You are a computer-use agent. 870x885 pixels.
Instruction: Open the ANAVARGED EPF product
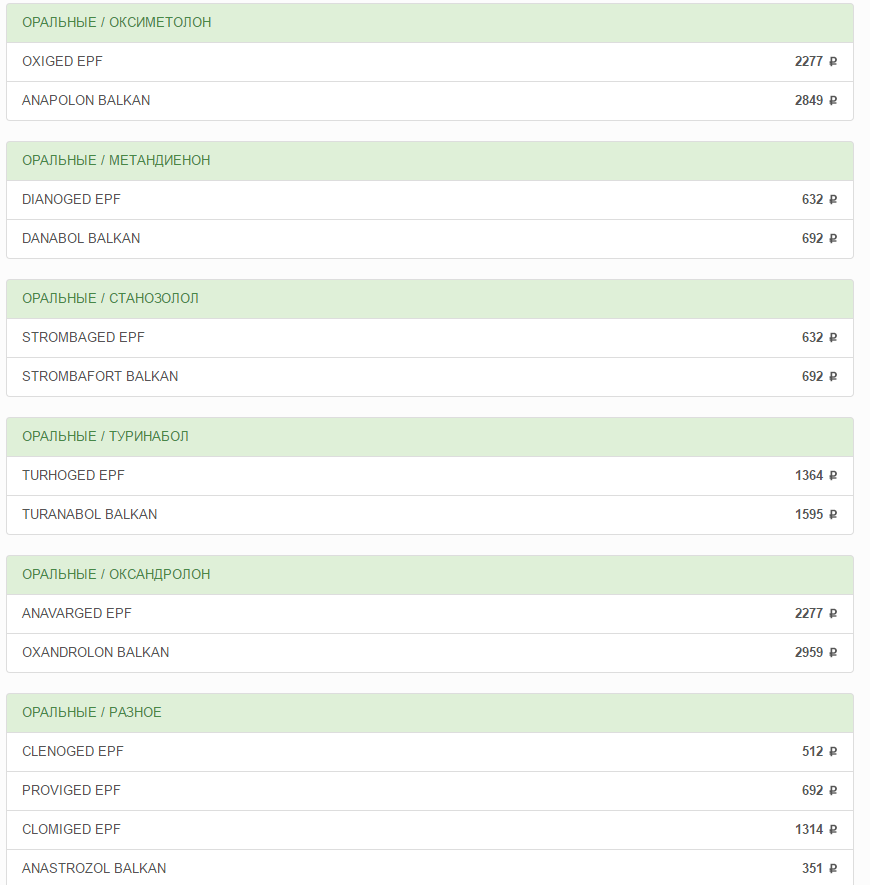tap(77, 614)
